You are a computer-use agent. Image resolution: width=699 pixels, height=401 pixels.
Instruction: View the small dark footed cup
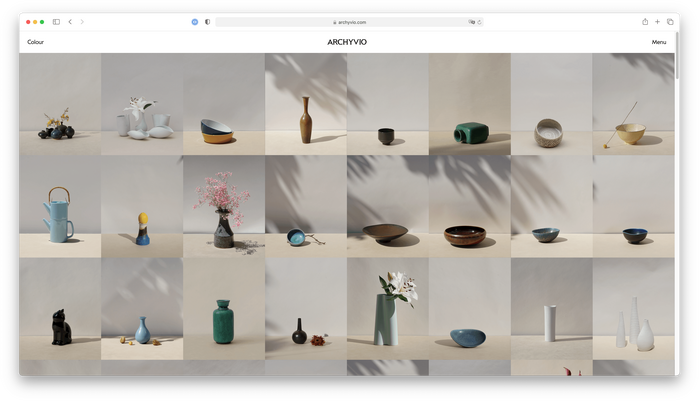pyautogui.click(x=388, y=104)
